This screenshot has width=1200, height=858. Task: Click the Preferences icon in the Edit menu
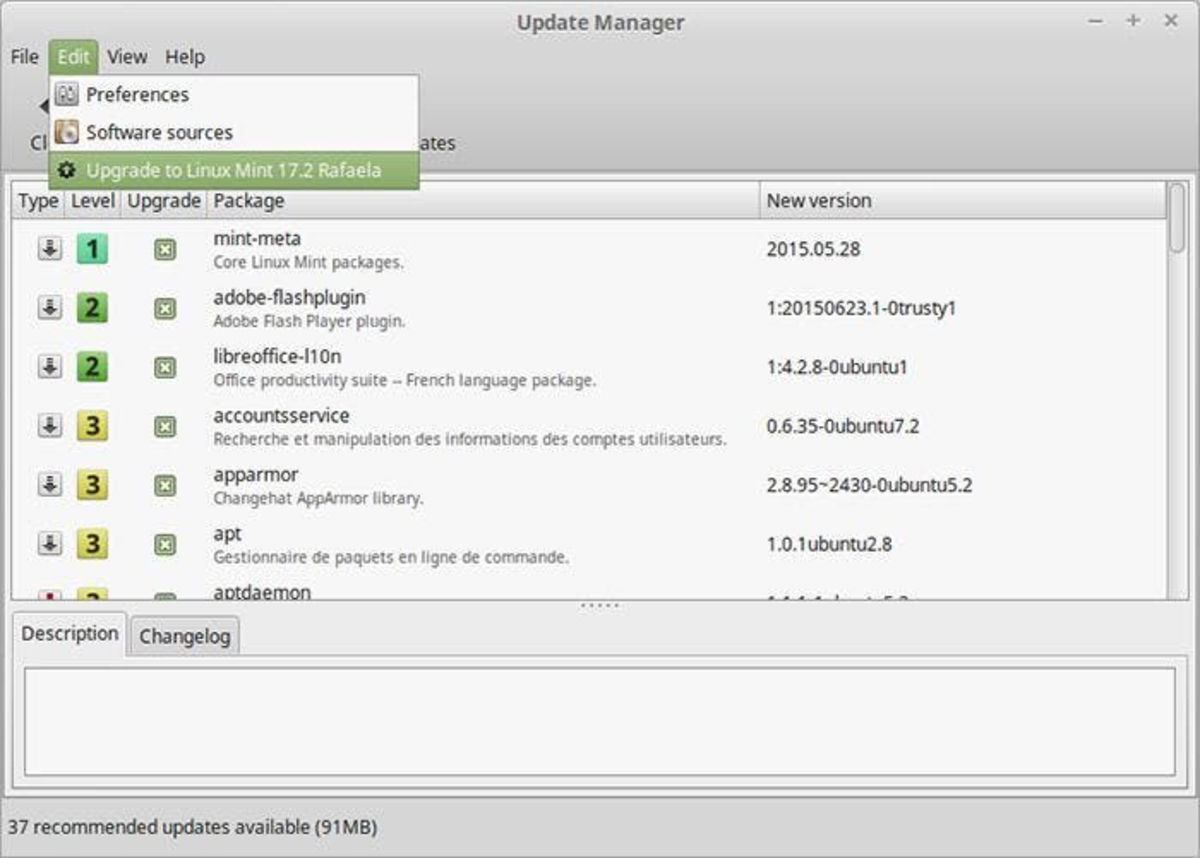click(x=67, y=94)
